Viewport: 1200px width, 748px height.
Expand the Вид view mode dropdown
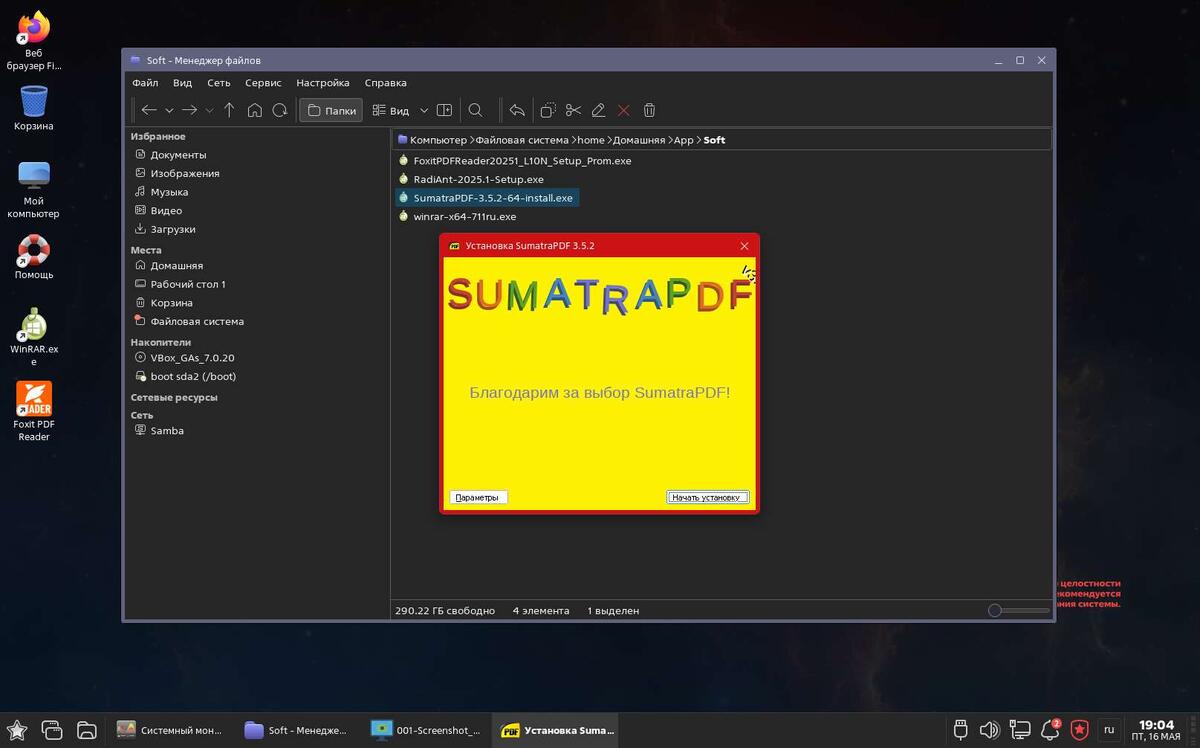pyautogui.click(x=424, y=110)
